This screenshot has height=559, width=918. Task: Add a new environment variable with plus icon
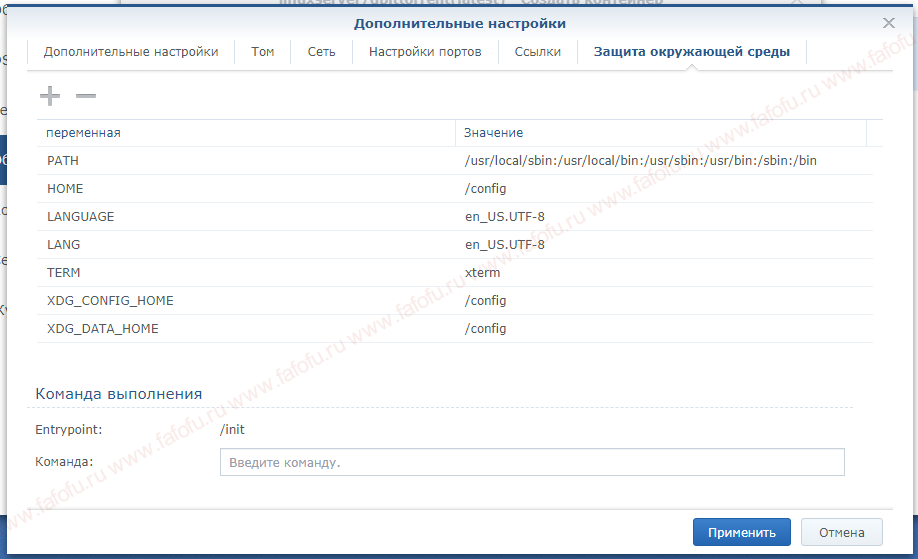click(x=50, y=95)
